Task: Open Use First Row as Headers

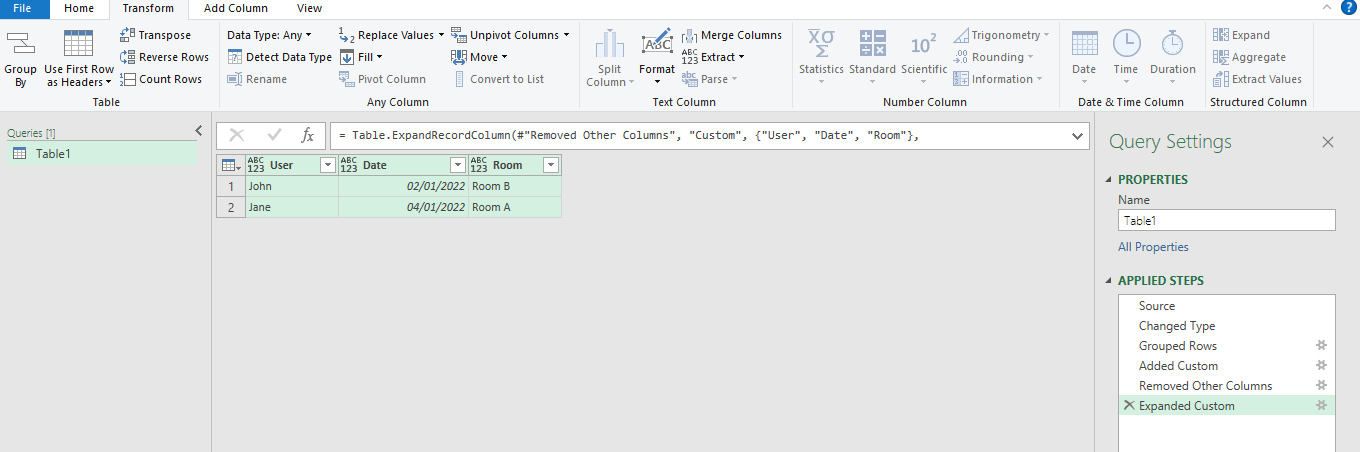Action: (x=79, y=59)
